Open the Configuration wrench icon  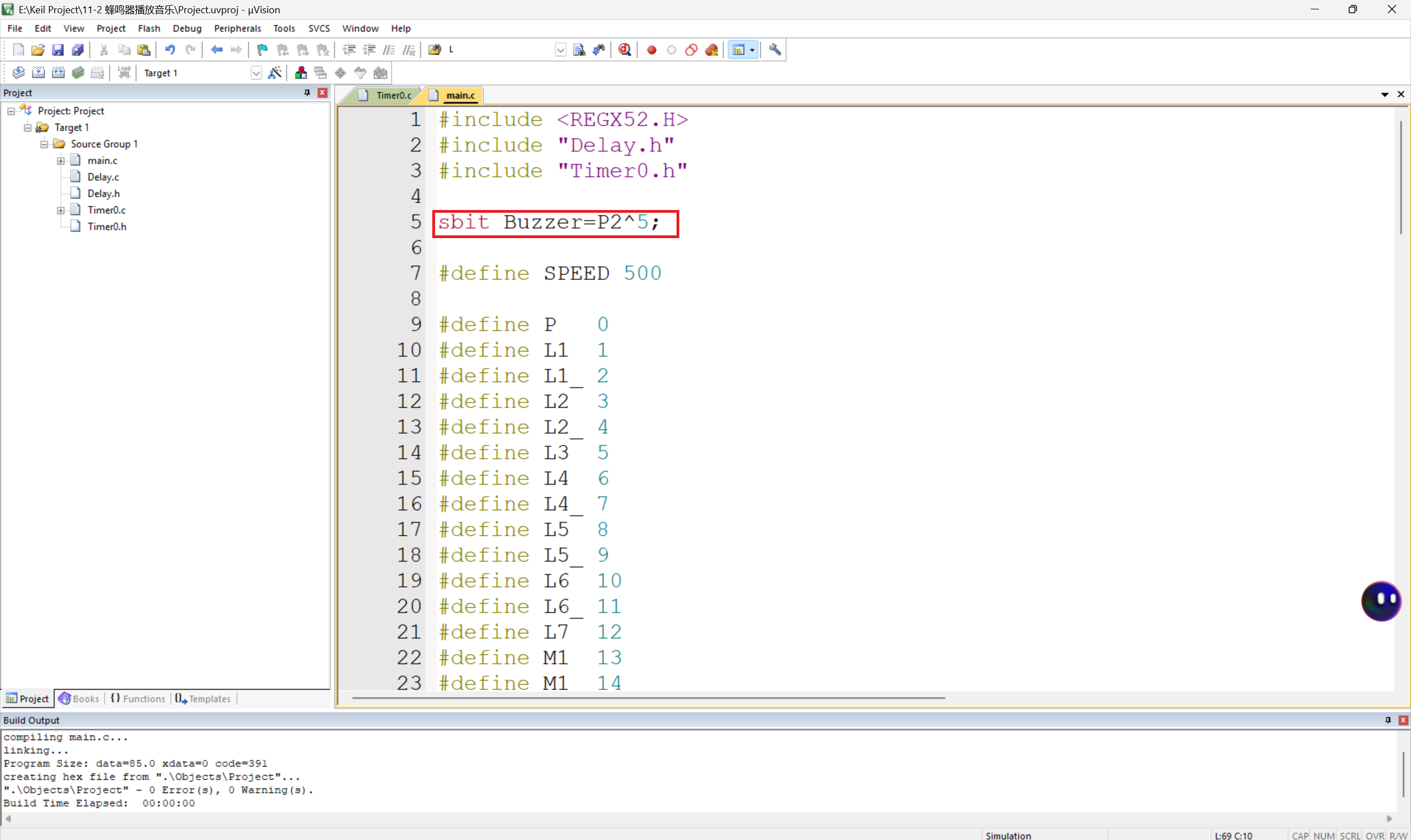coord(775,50)
